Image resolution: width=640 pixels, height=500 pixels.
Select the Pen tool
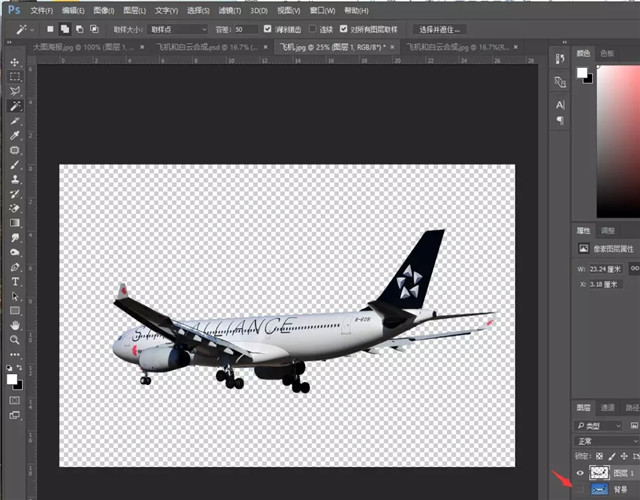(x=15, y=267)
